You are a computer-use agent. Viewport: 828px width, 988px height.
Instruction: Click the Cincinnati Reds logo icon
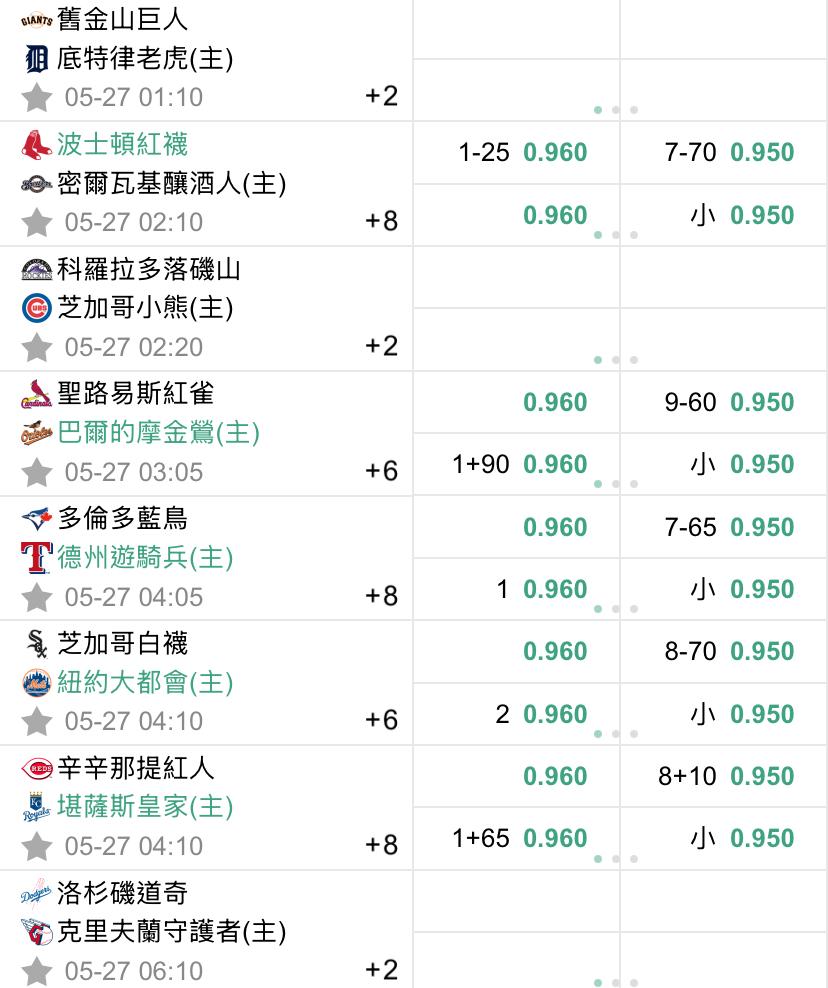(36, 768)
